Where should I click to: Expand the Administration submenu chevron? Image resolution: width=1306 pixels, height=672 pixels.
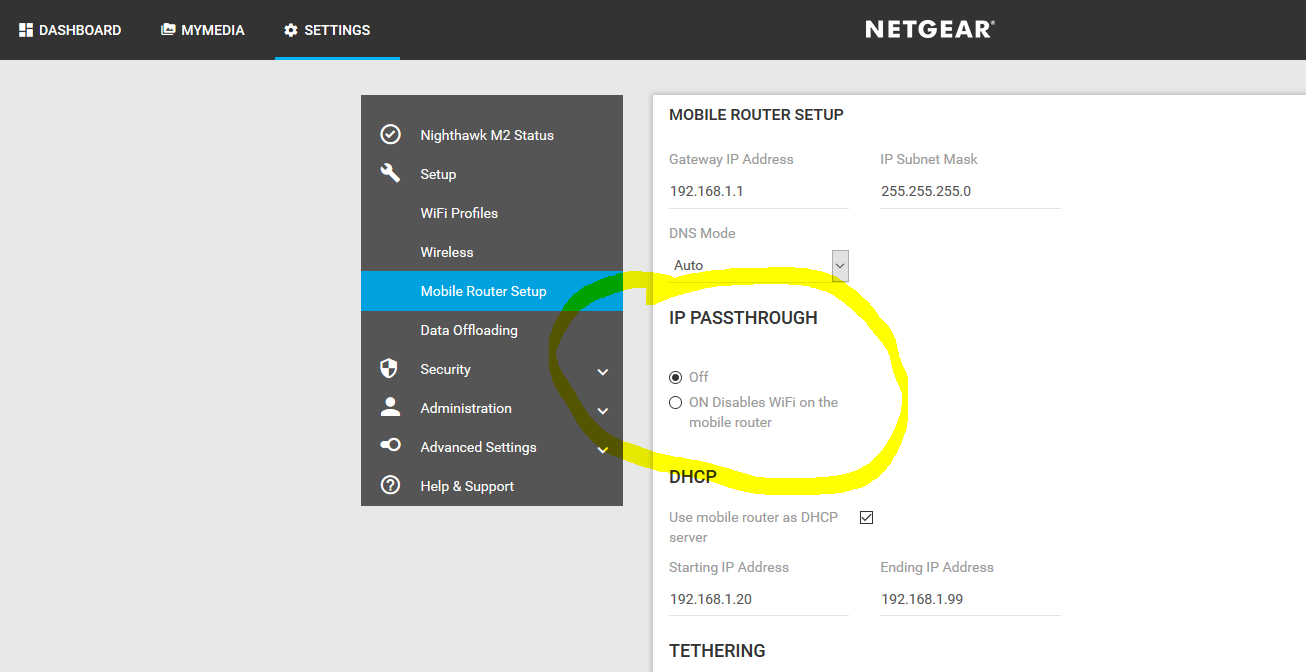click(603, 411)
